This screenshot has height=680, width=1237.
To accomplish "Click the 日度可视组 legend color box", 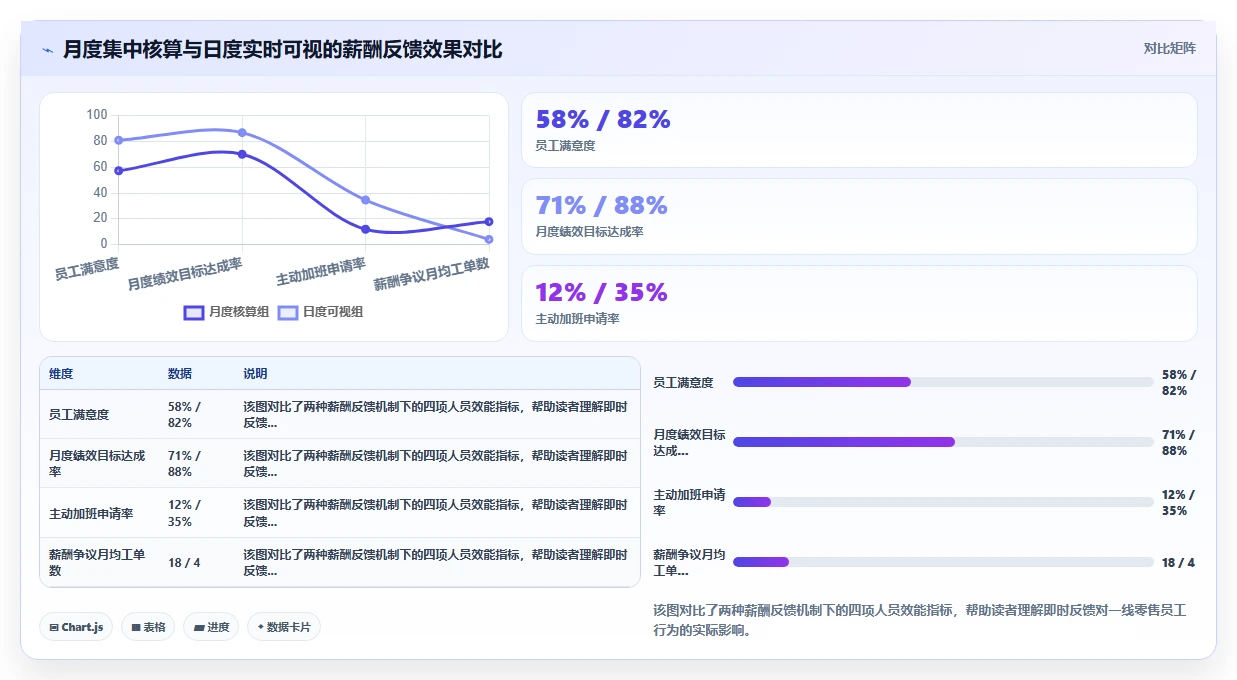I will (x=288, y=312).
